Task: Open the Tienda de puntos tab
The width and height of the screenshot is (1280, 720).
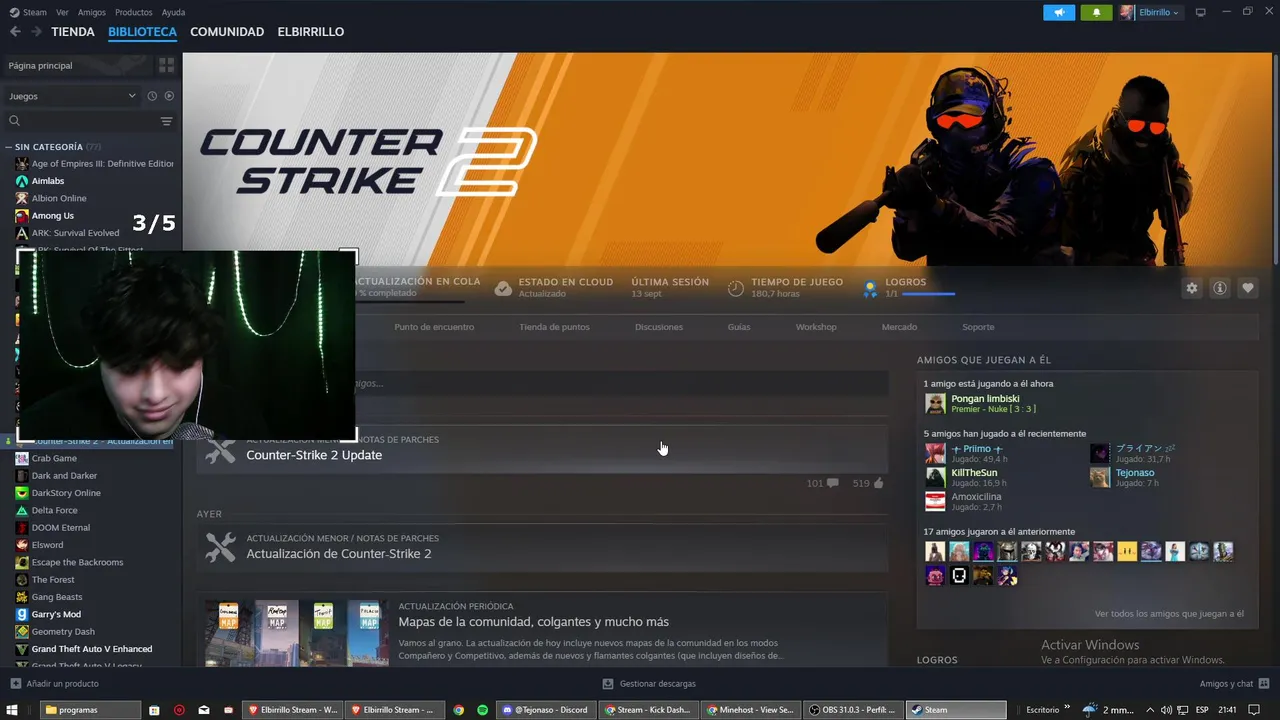Action: pyautogui.click(x=554, y=327)
